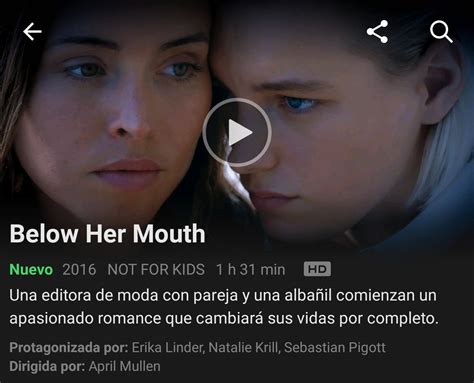Tap the green Nuevo badge
The width and height of the screenshot is (474, 383).
(31, 269)
